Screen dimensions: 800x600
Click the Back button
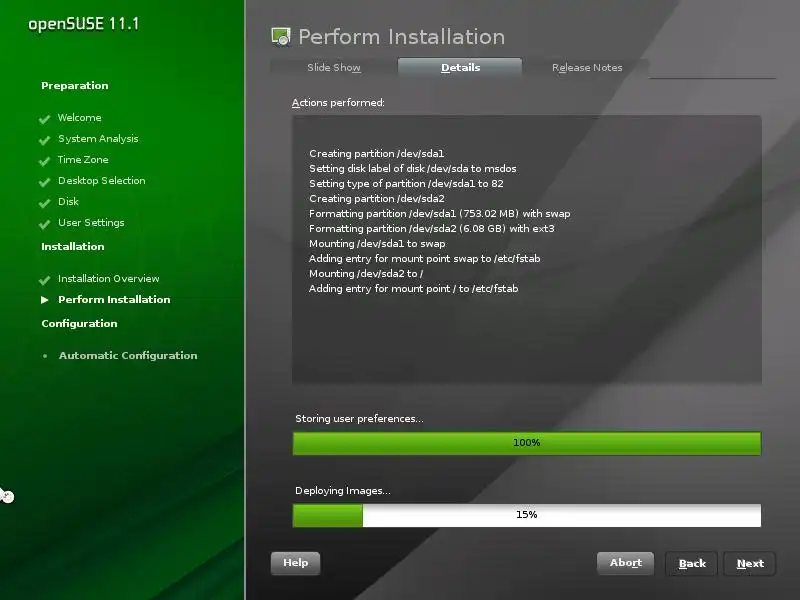click(692, 564)
